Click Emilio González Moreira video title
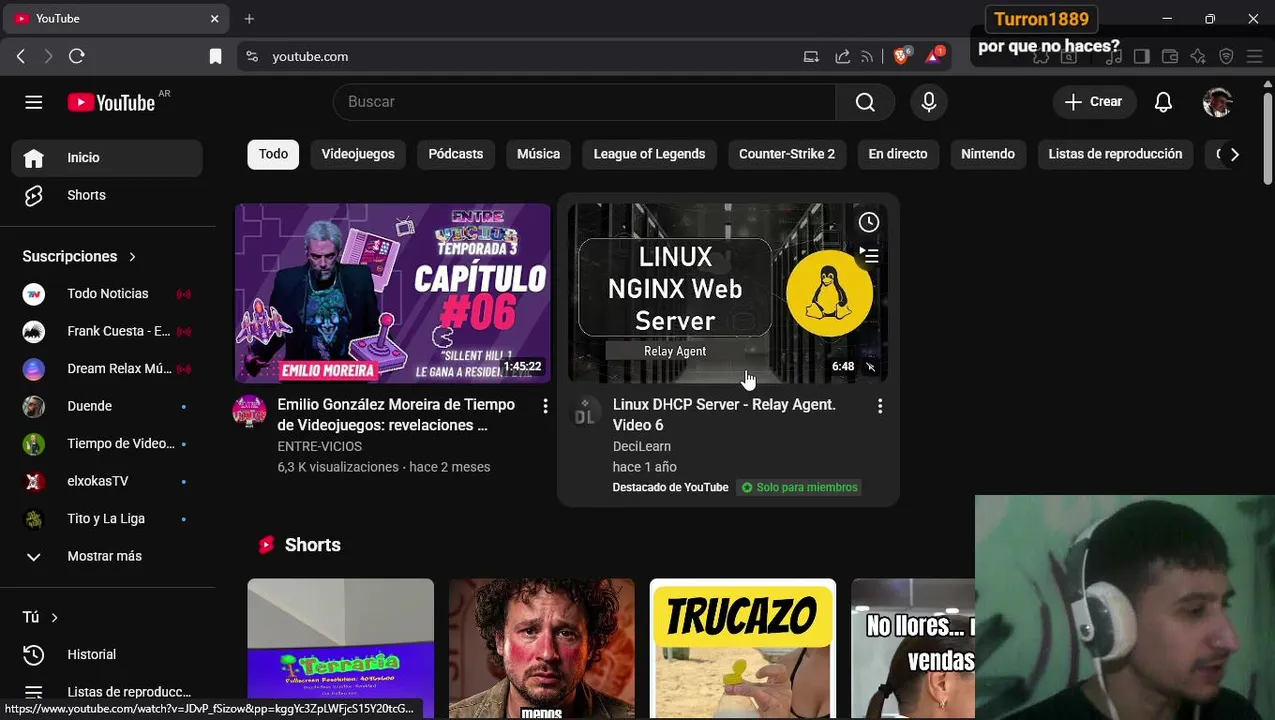1275x720 pixels. pyautogui.click(x=396, y=415)
